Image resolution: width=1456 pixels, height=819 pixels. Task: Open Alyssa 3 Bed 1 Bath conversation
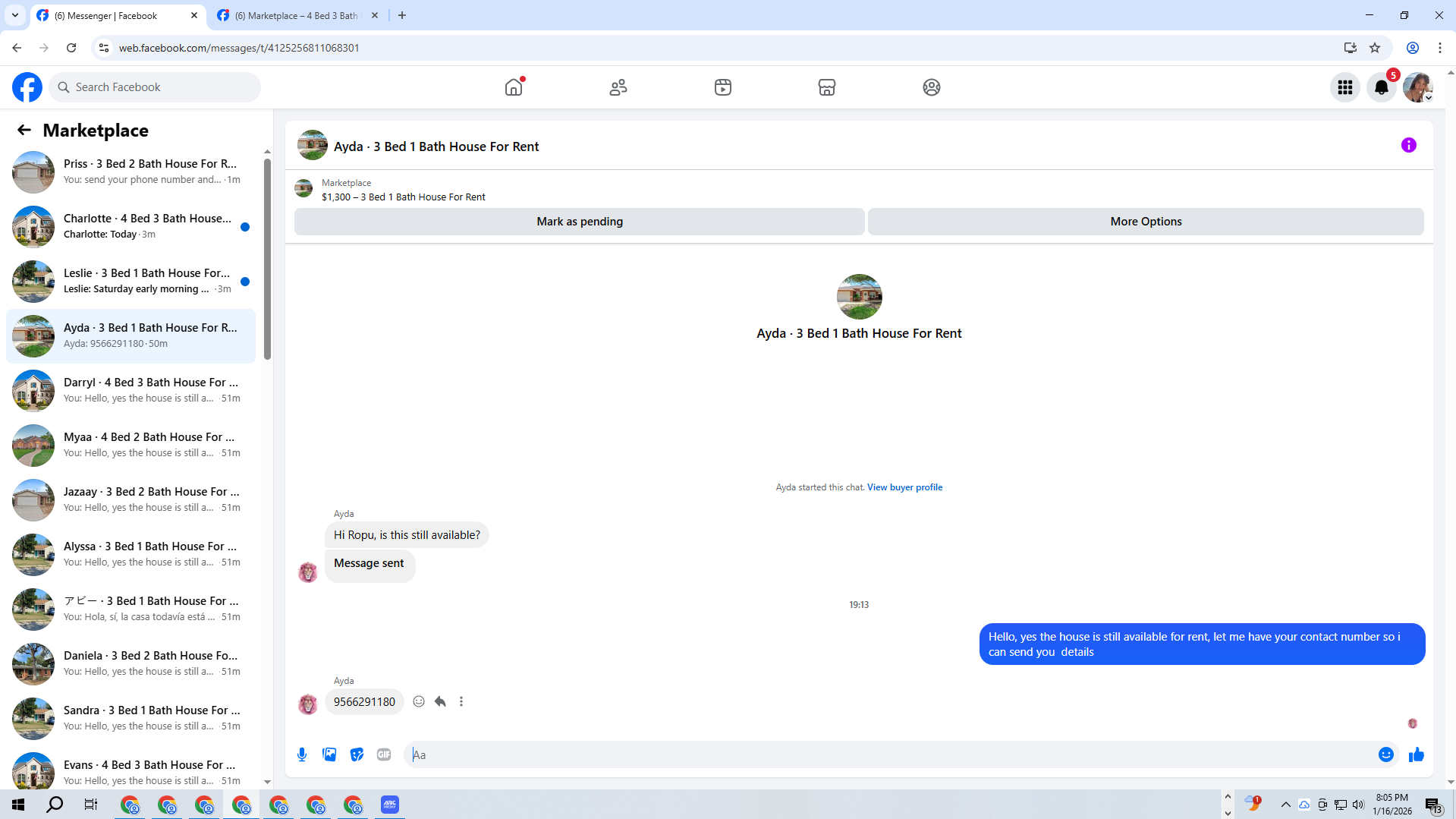[131, 554]
